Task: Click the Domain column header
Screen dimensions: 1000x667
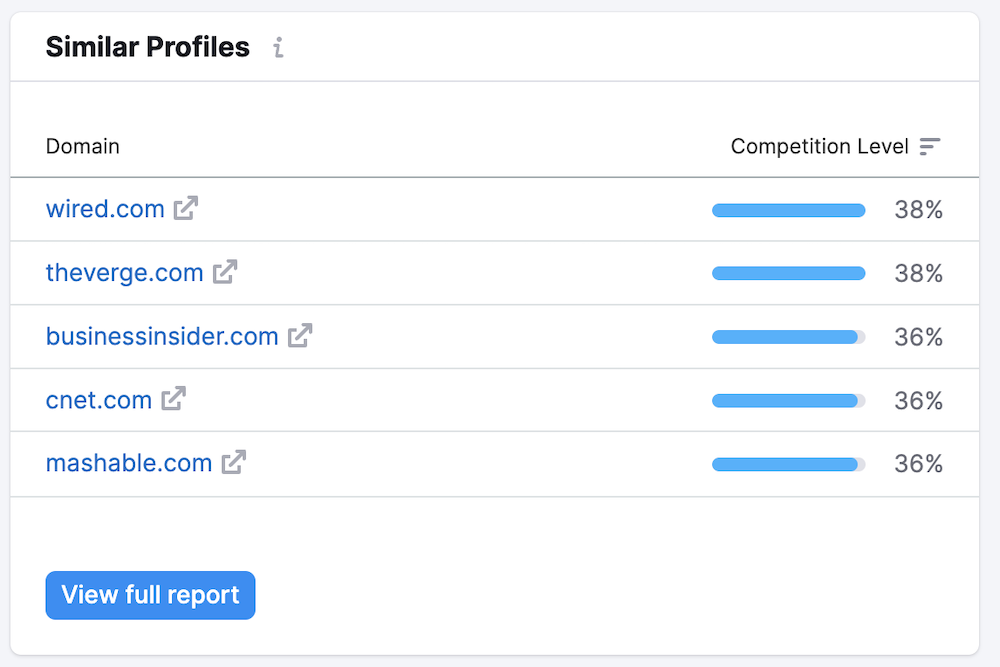Action: tap(83, 147)
